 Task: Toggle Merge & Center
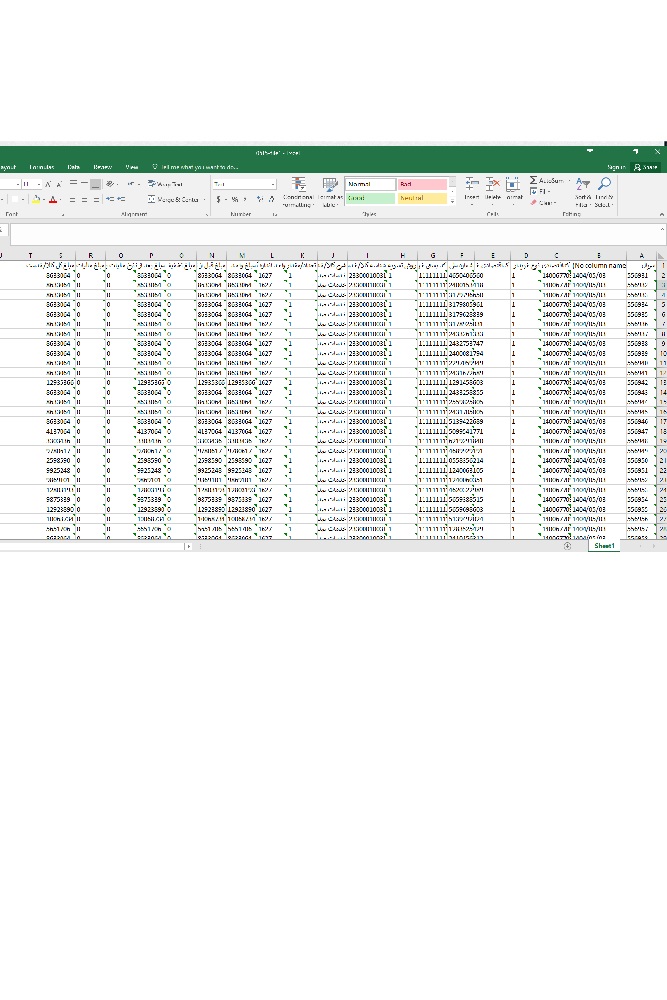pyautogui.click(x=173, y=200)
